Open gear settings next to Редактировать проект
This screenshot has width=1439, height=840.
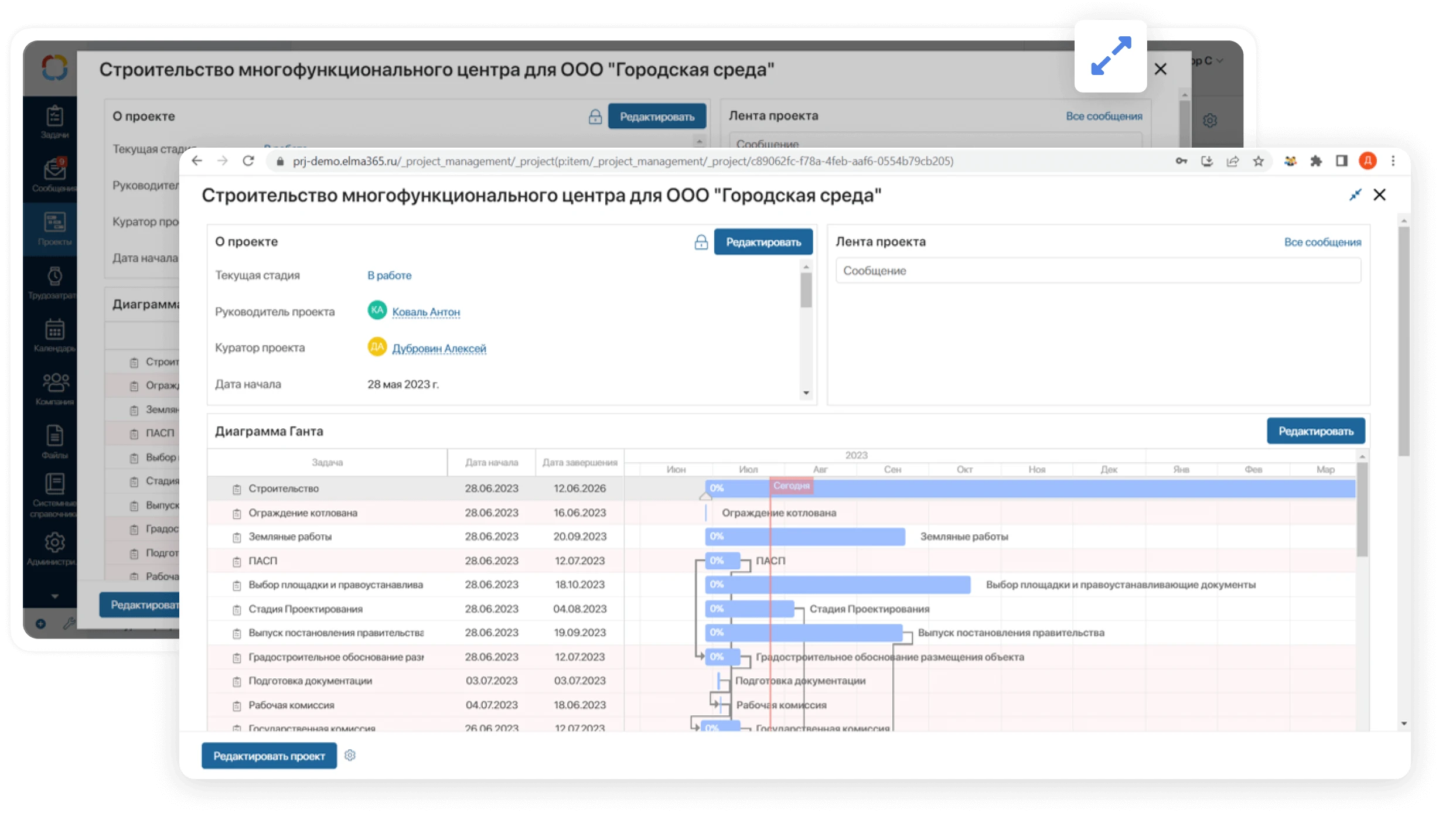(x=350, y=756)
